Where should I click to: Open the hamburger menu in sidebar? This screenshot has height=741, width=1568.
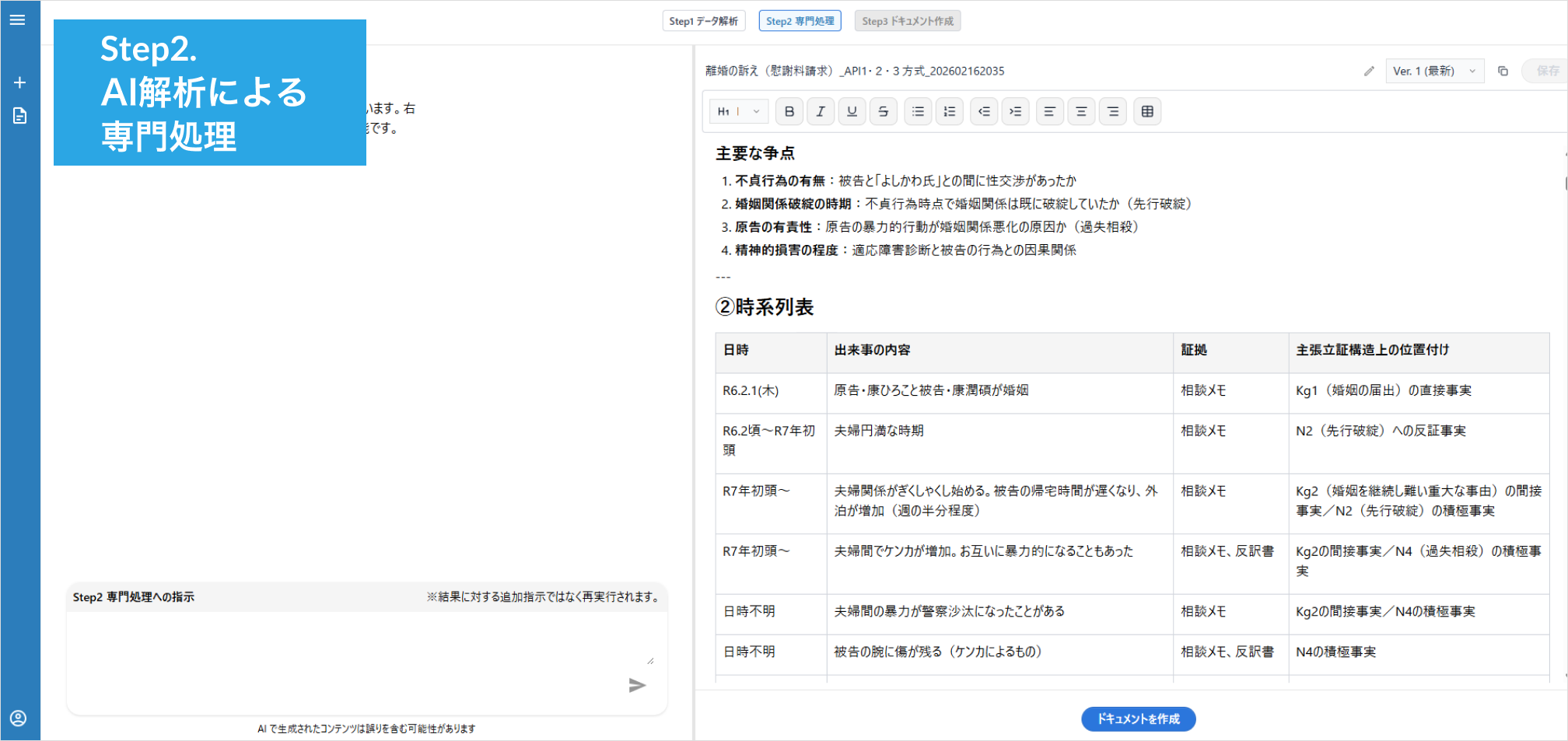(x=18, y=20)
